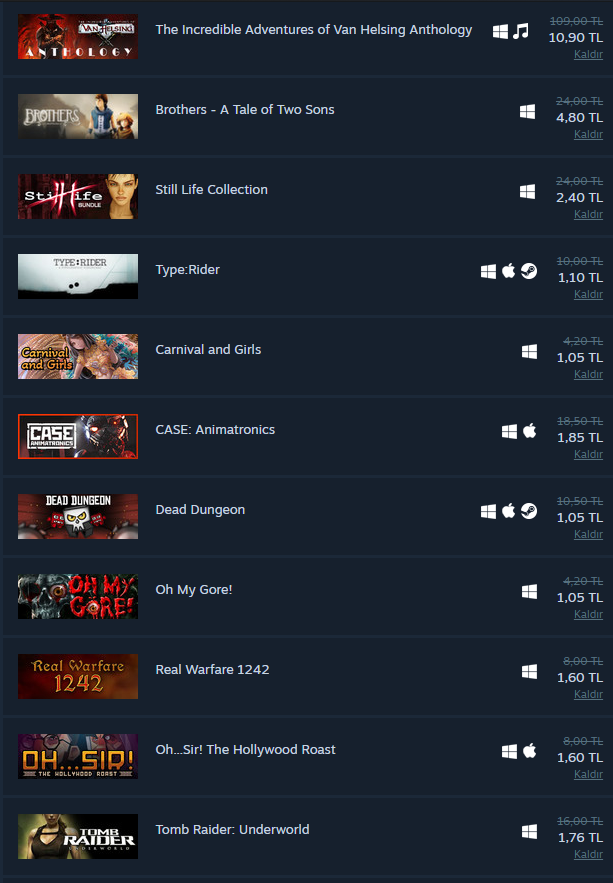Open the Brothers game thumbnail image
Screen dimensions: 613x883
click(x=78, y=117)
